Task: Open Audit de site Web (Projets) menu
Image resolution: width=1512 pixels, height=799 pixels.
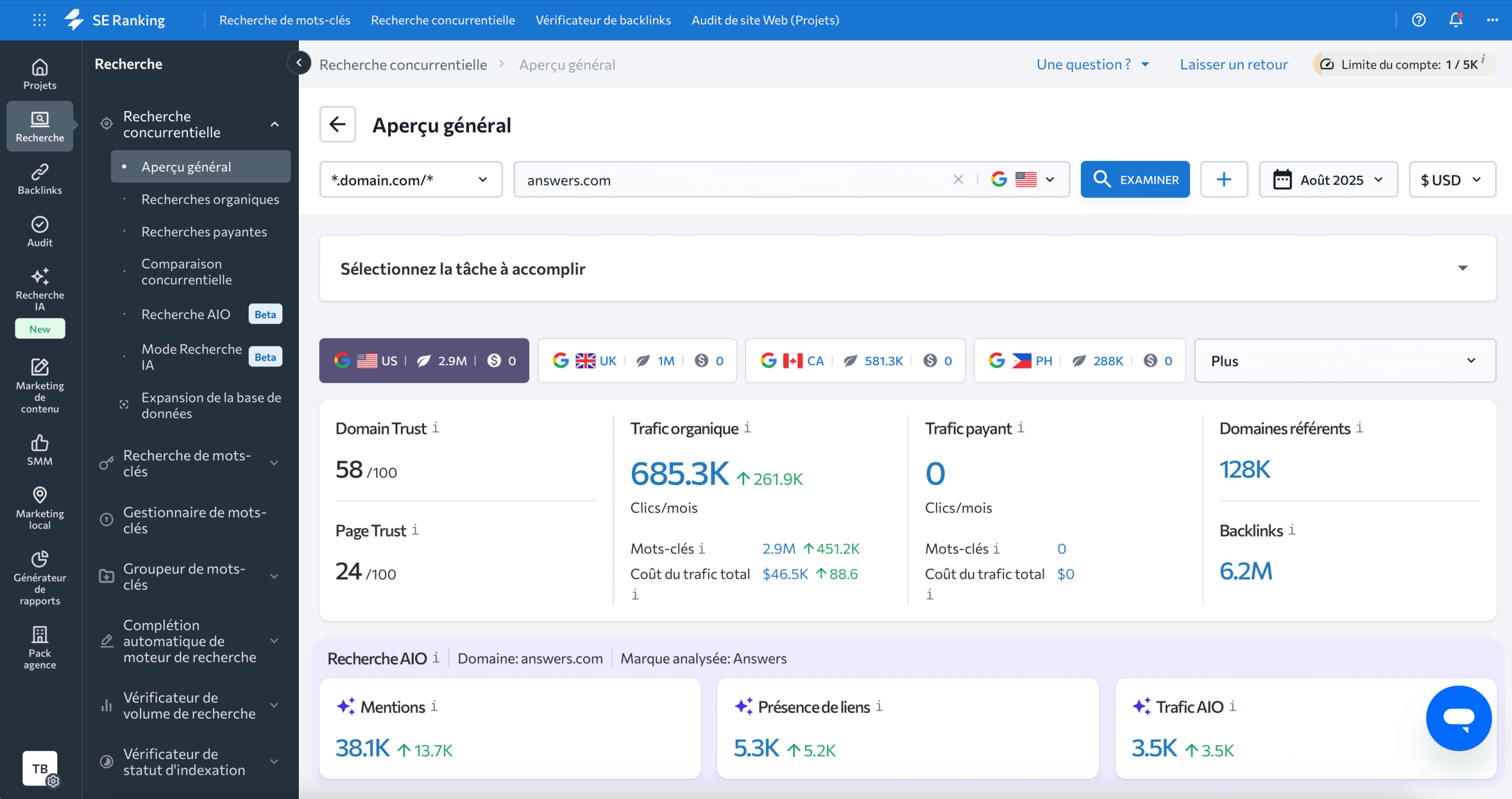Action: 765,20
